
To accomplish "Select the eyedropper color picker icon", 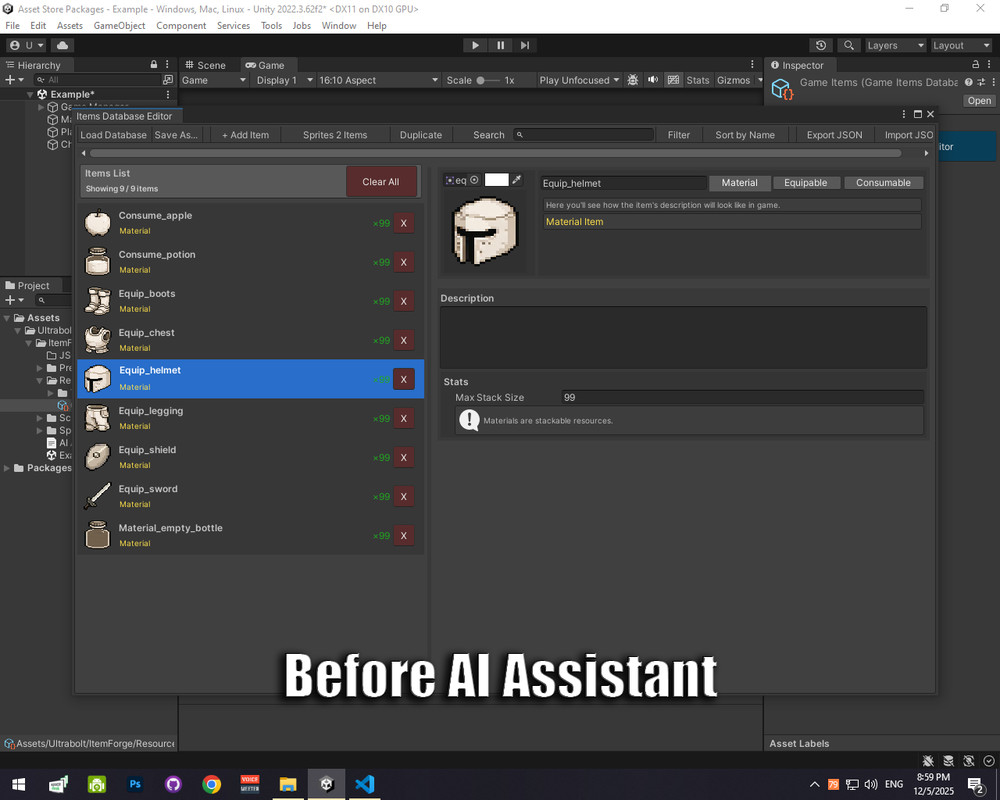I will [x=517, y=180].
